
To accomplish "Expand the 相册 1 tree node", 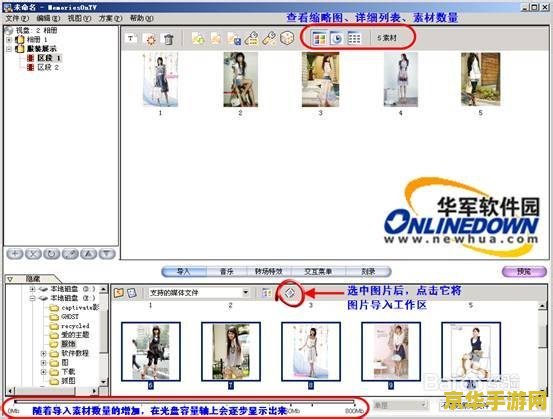I will [x=9, y=40].
